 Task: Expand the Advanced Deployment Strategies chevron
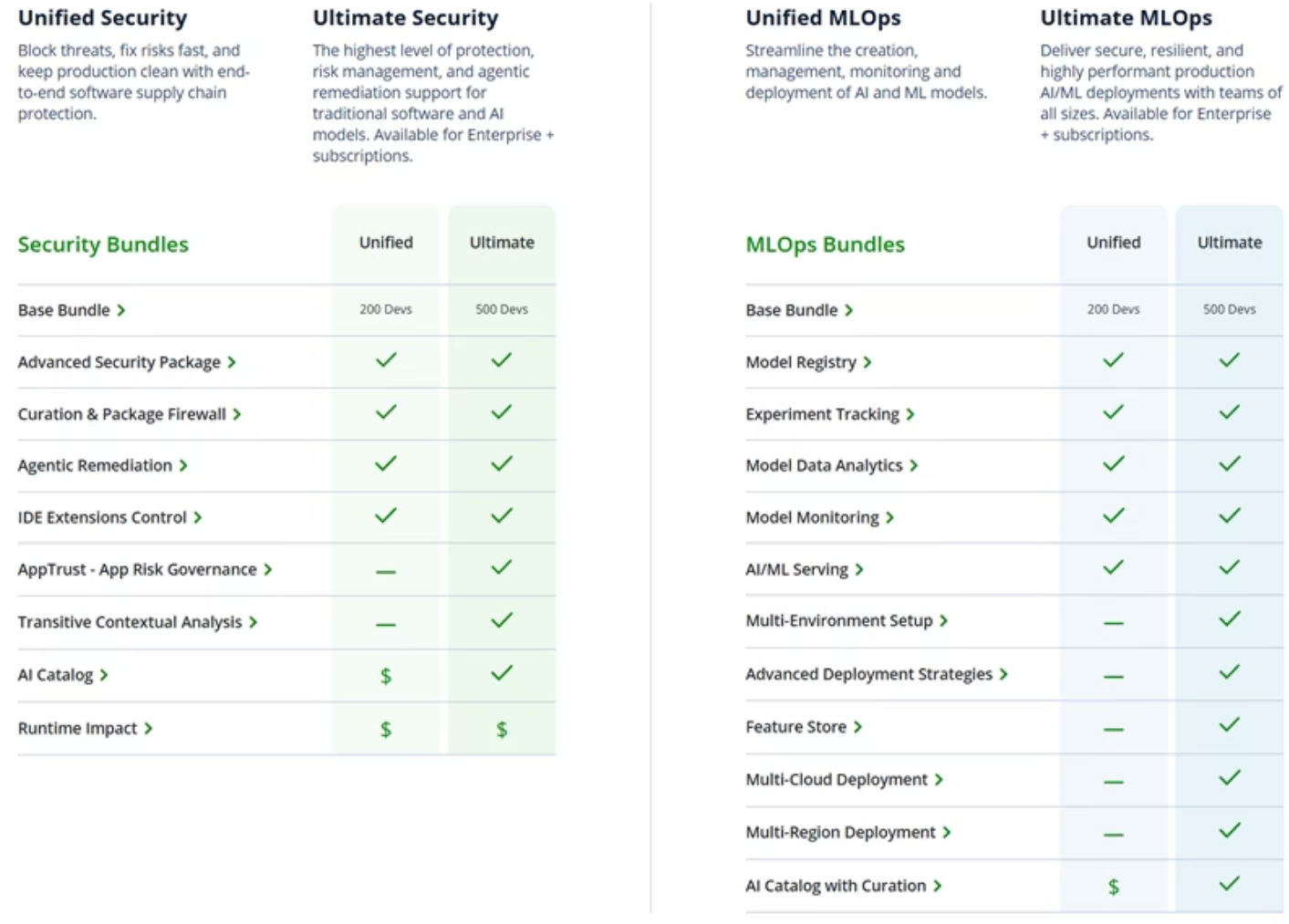pyautogui.click(x=1003, y=675)
